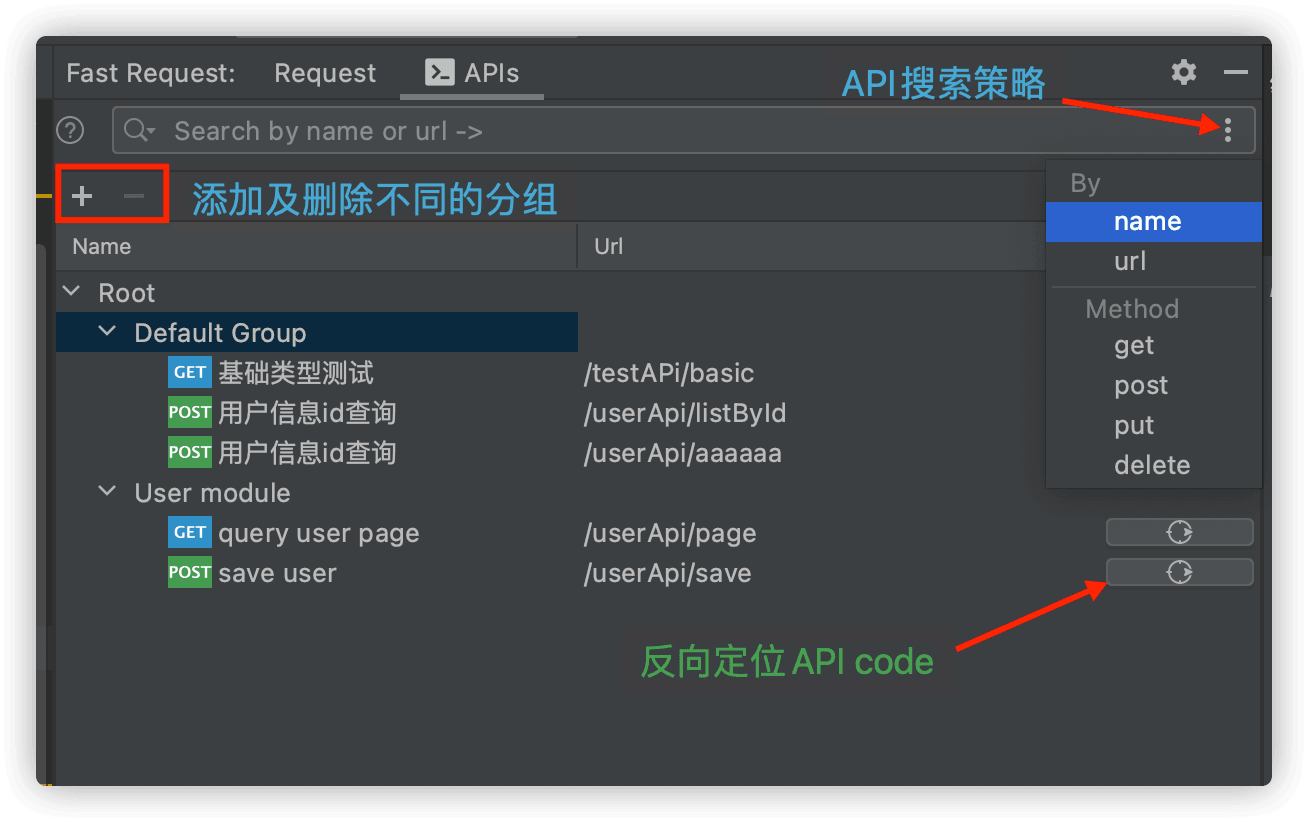Filter APIs by post method
Viewport: 1308px width, 822px height.
pyautogui.click(x=1140, y=385)
